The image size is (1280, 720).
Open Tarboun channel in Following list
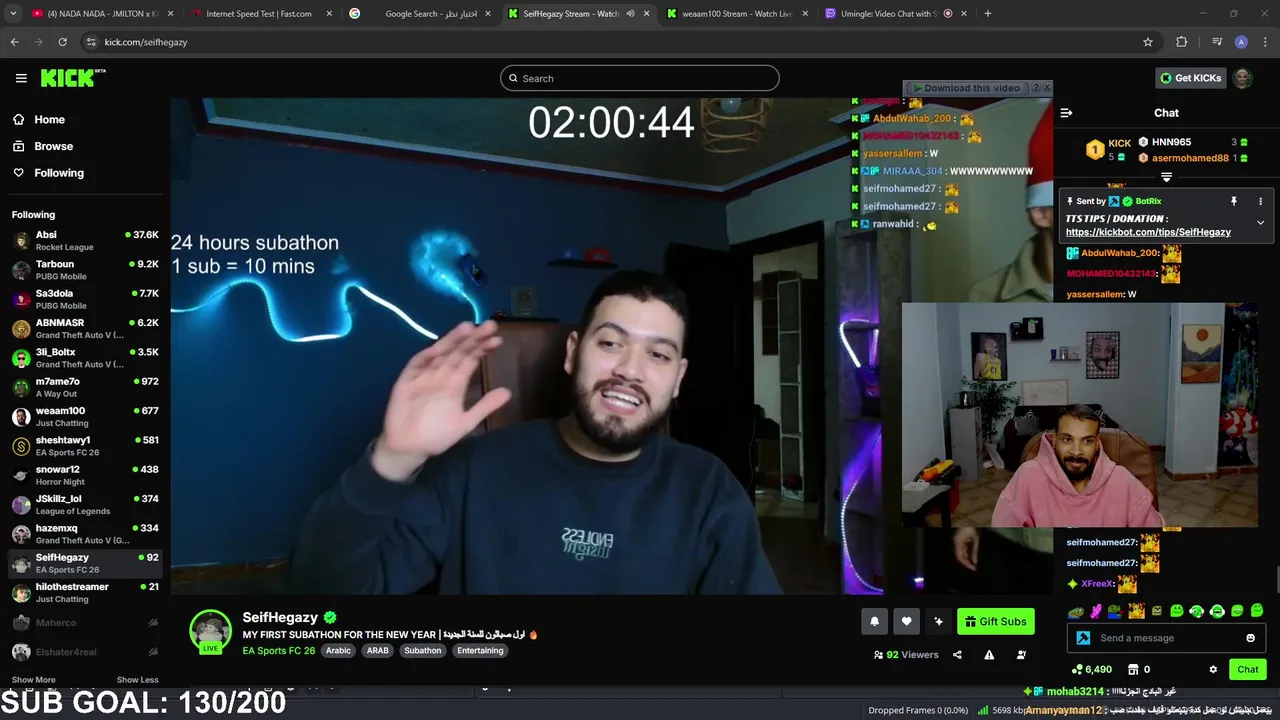[x=85, y=270]
